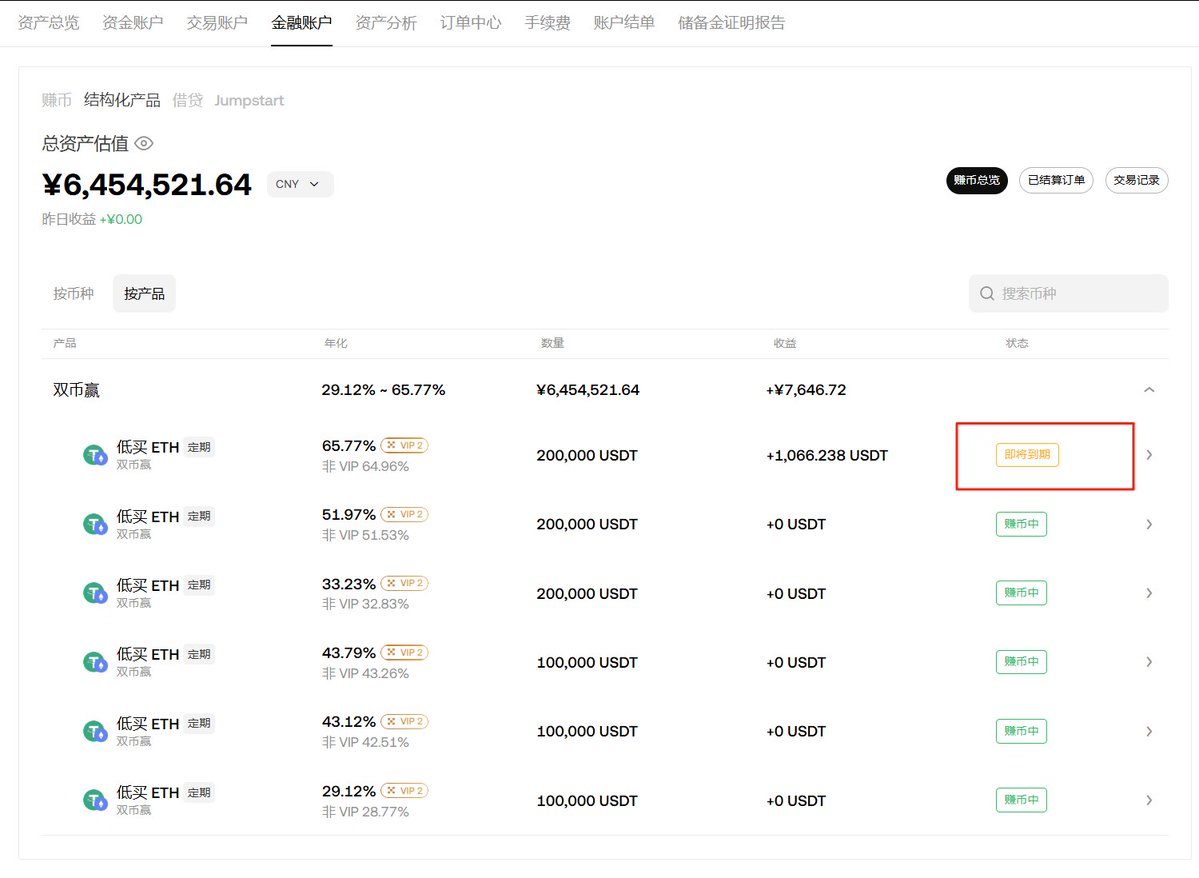Switch view to 按币种
The height and width of the screenshot is (878, 1199).
73,294
